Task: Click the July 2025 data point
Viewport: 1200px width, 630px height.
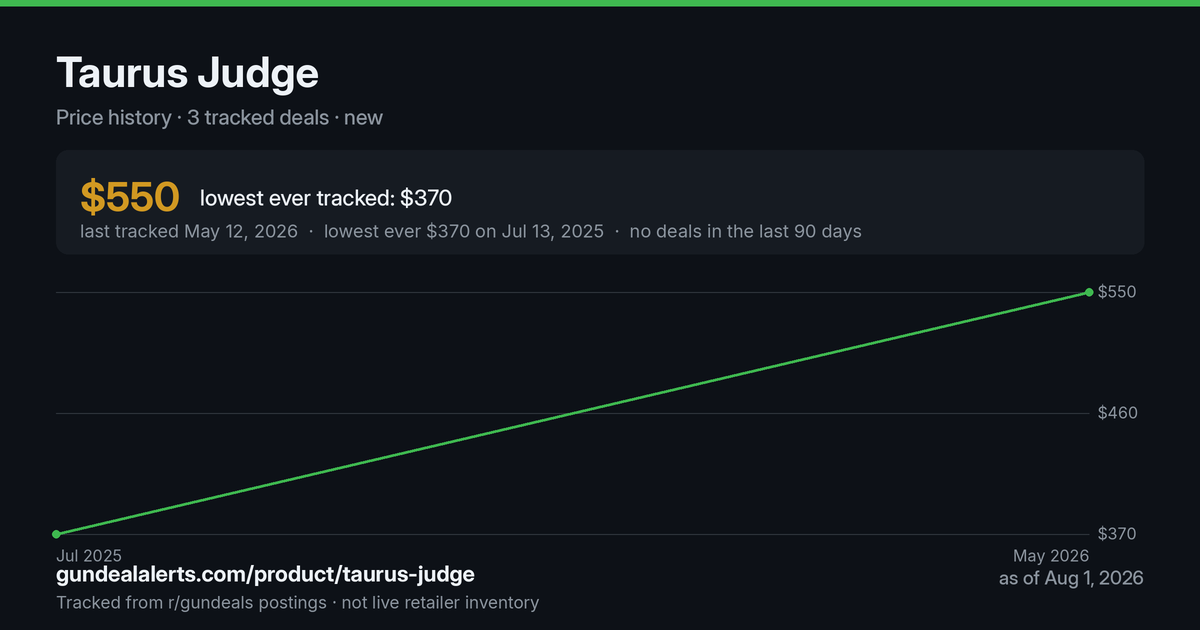Action: [57, 534]
